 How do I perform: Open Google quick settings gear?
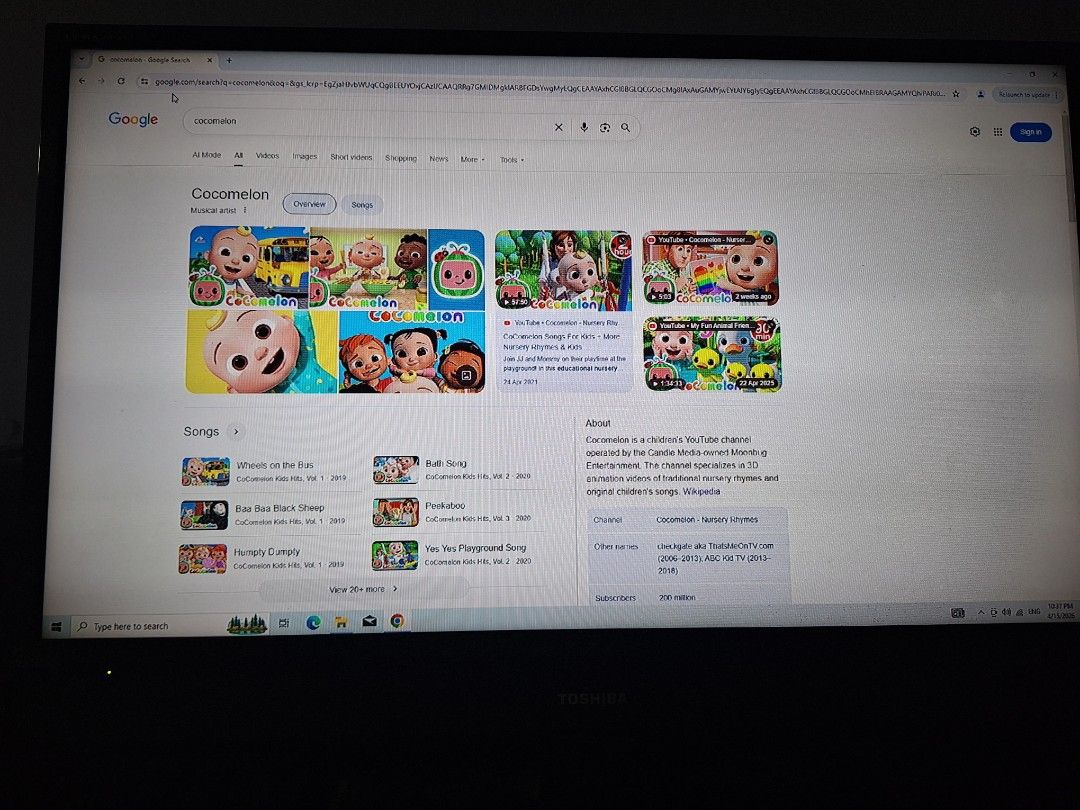pos(975,132)
